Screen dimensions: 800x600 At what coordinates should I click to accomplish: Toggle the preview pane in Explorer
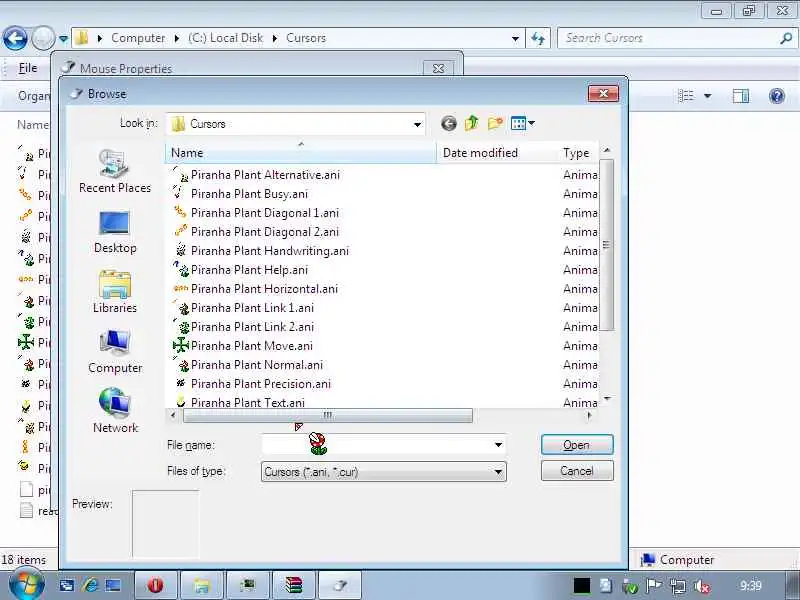coord(741,96)
